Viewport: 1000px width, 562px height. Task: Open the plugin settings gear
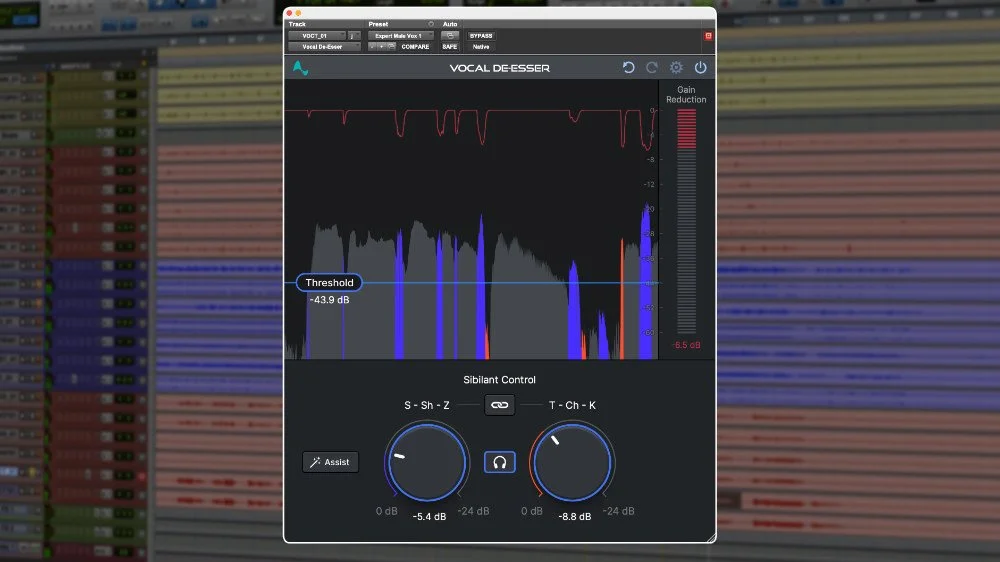point(676,68)
